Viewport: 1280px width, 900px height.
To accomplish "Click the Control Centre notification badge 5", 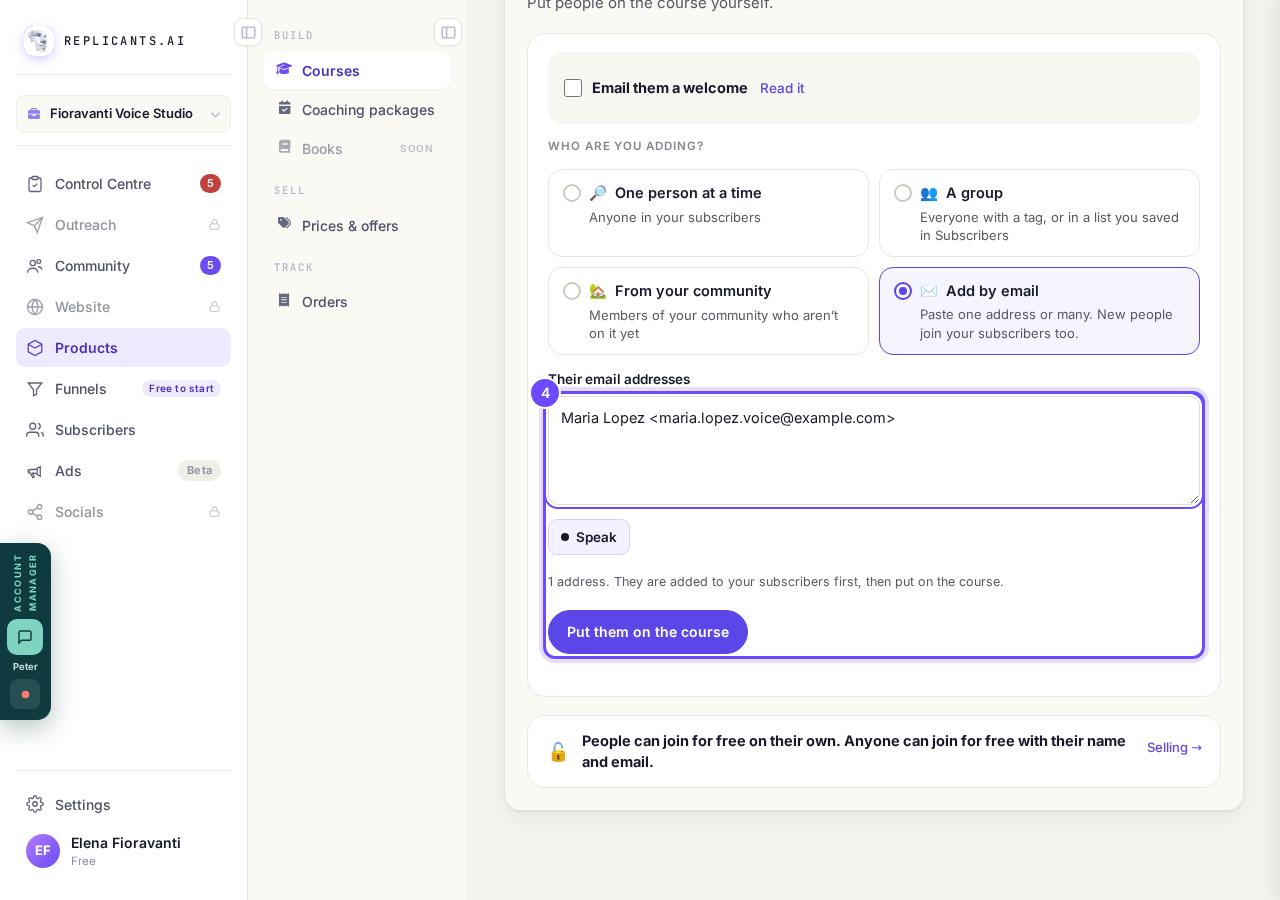I will pyautogui.click(x=210, y=184).
